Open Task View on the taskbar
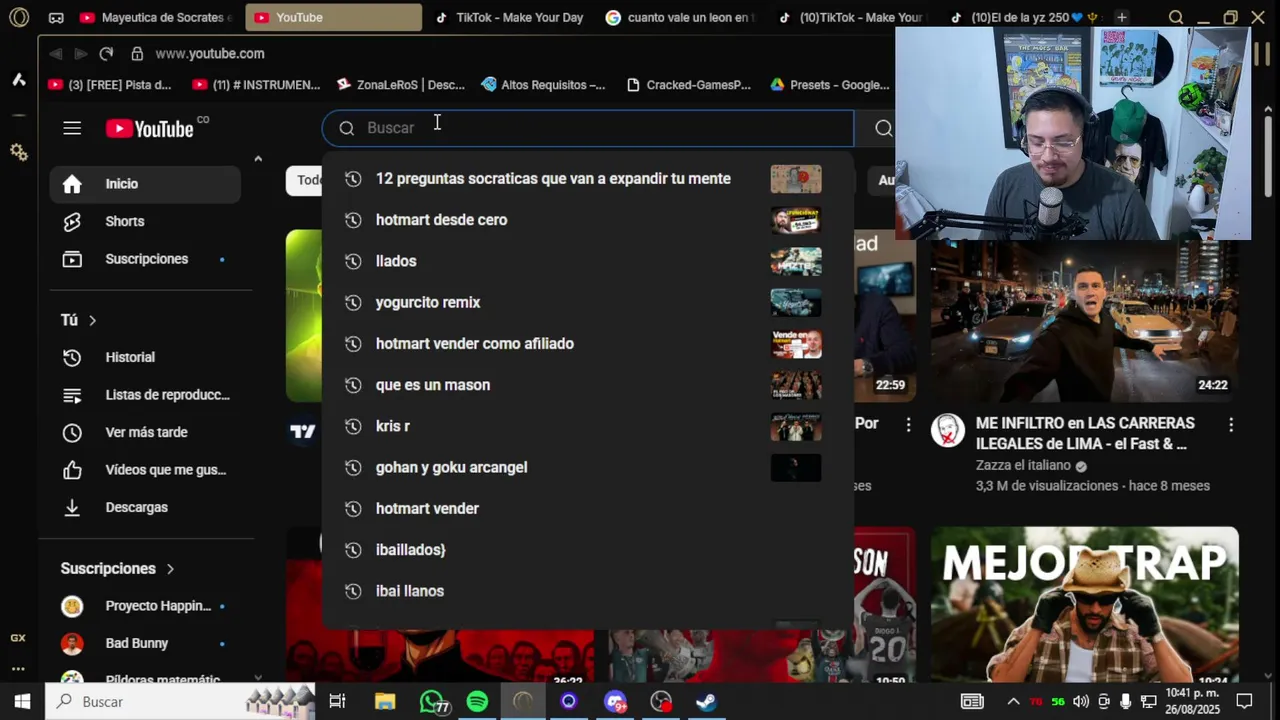Image resolution: width=1280 pixels, height=720 pixels. pos(337,702)
